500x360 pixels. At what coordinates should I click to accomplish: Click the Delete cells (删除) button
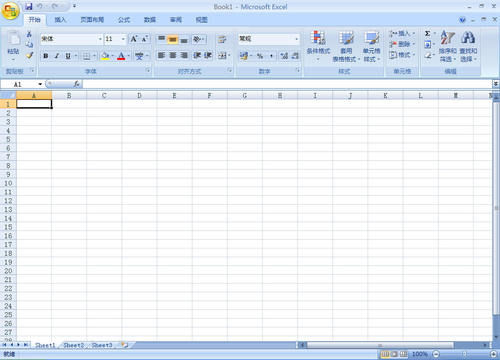[x=402, y=44]
